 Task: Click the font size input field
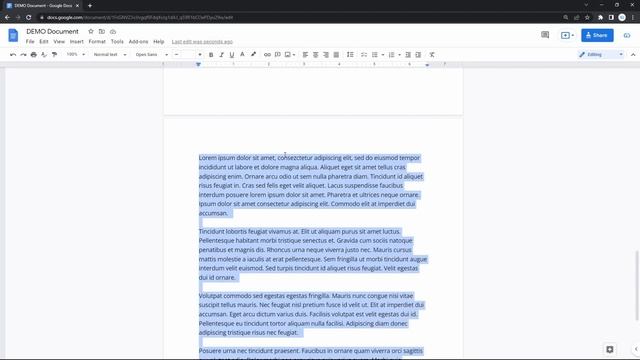[189, 55]
